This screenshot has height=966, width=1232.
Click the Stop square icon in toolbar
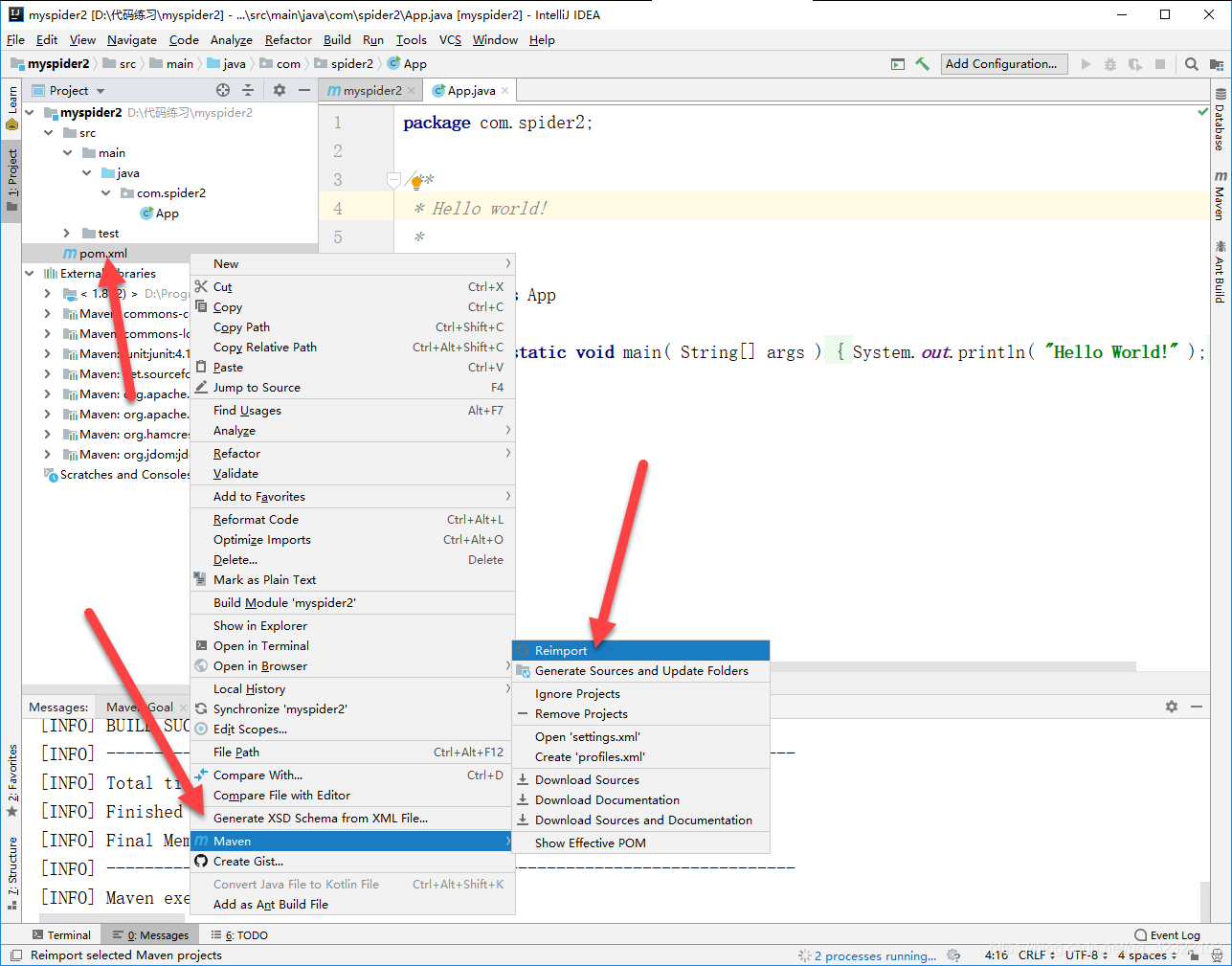point(1160,64)
